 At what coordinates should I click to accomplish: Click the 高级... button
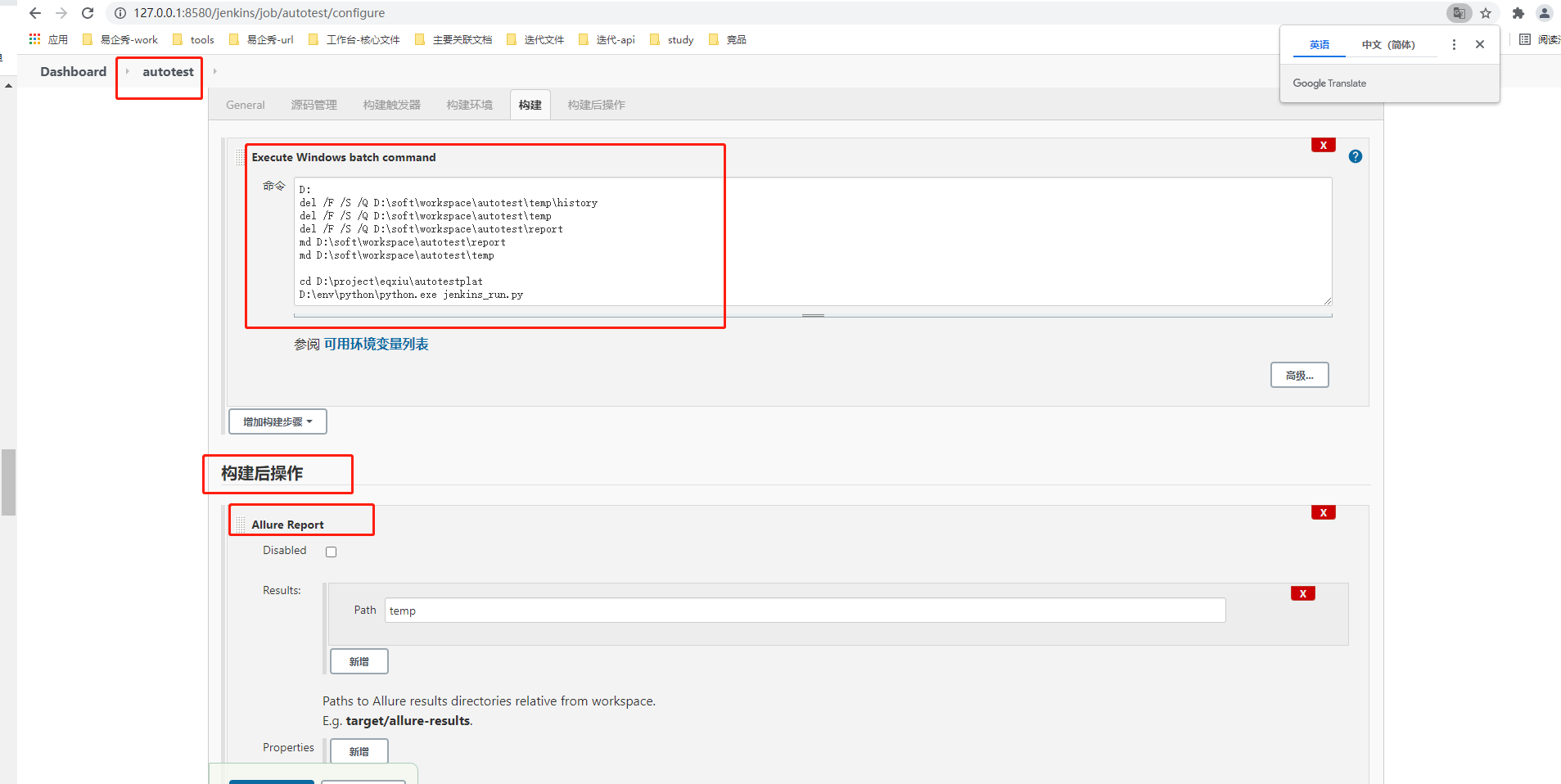tap(1299, 374)
